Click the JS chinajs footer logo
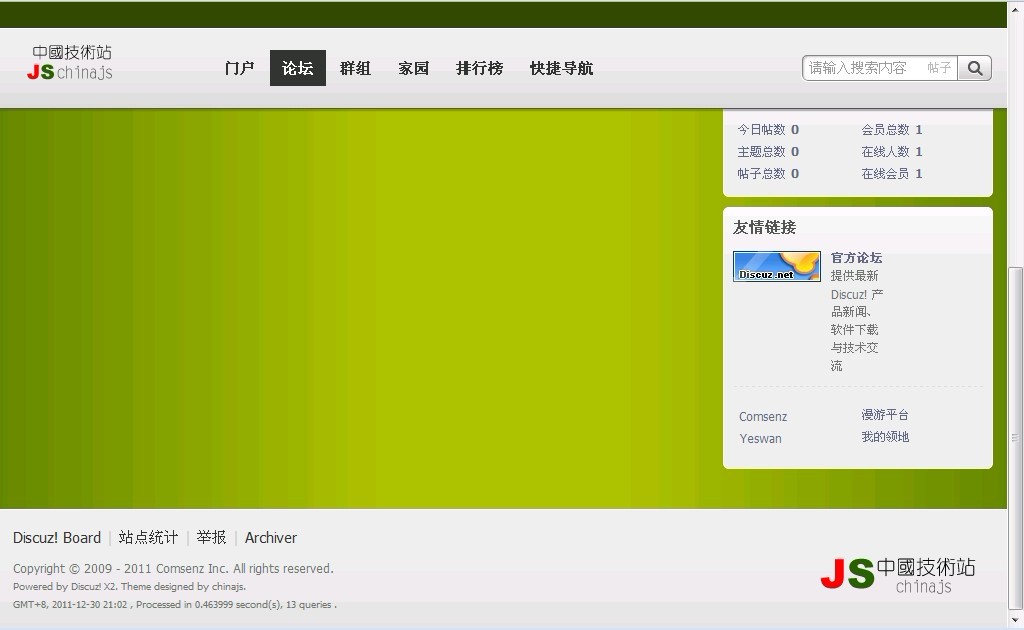The image size is (1024, 630). [898, 575]
